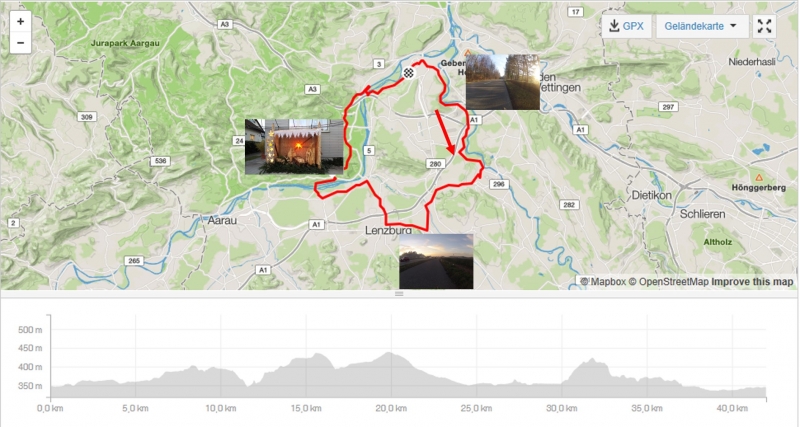Grab the divider handle between map and chart
800x427 pixels.
[x=399, y=294]
